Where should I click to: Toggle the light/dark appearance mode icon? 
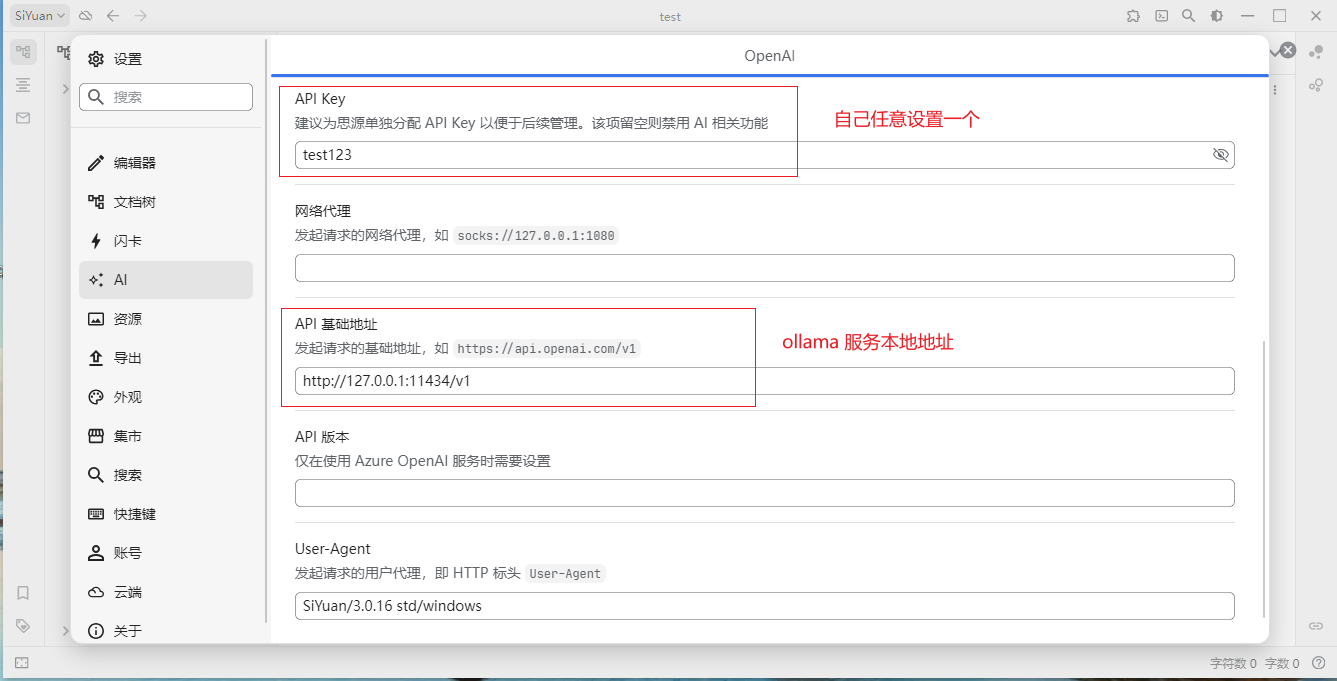1216,16
